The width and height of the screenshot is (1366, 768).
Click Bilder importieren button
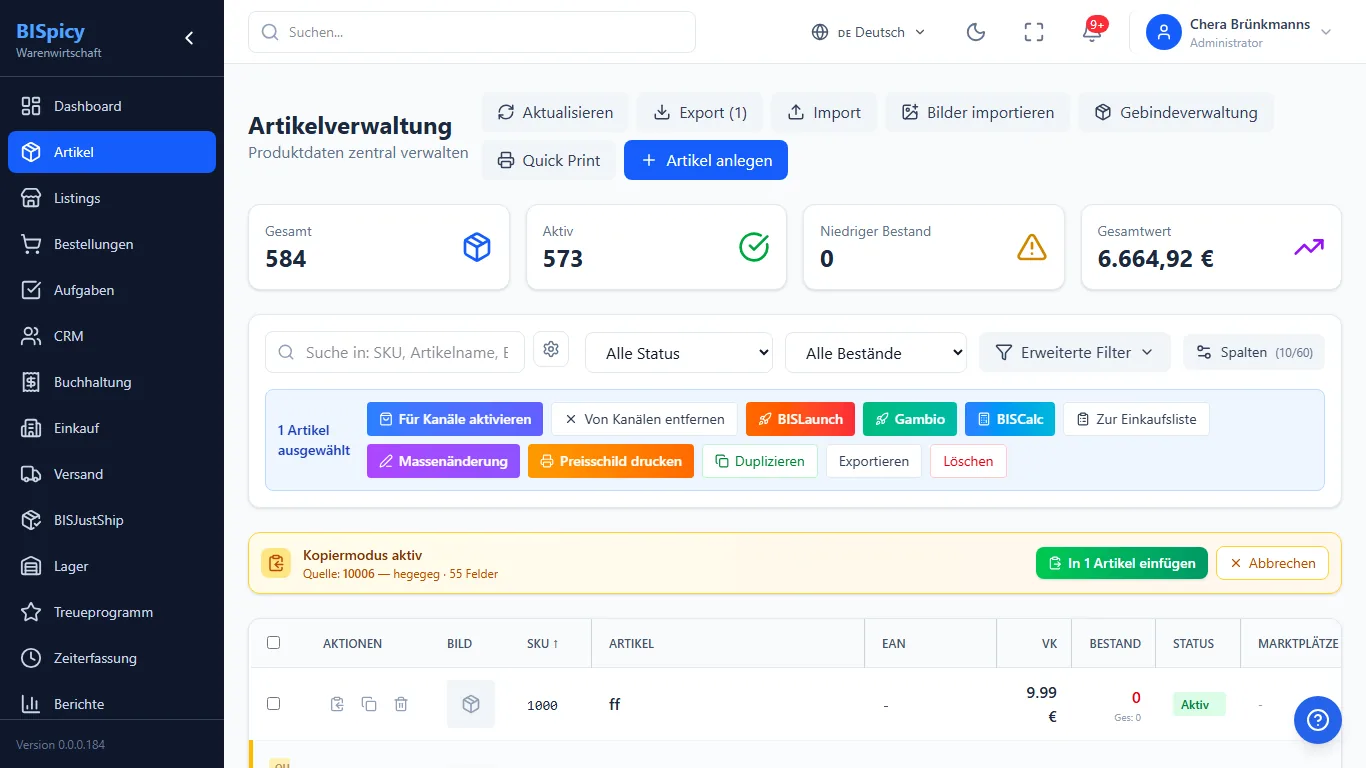[x=977, y=112]
